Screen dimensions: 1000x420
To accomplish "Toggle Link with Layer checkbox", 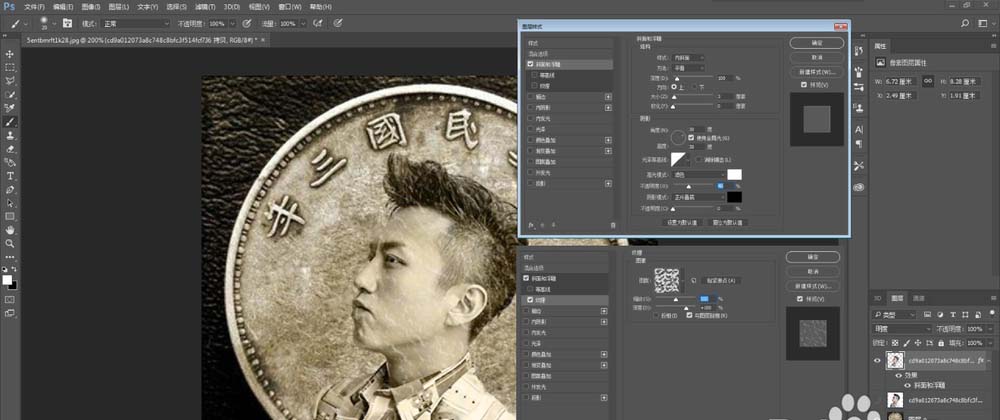I will (689, 315).
